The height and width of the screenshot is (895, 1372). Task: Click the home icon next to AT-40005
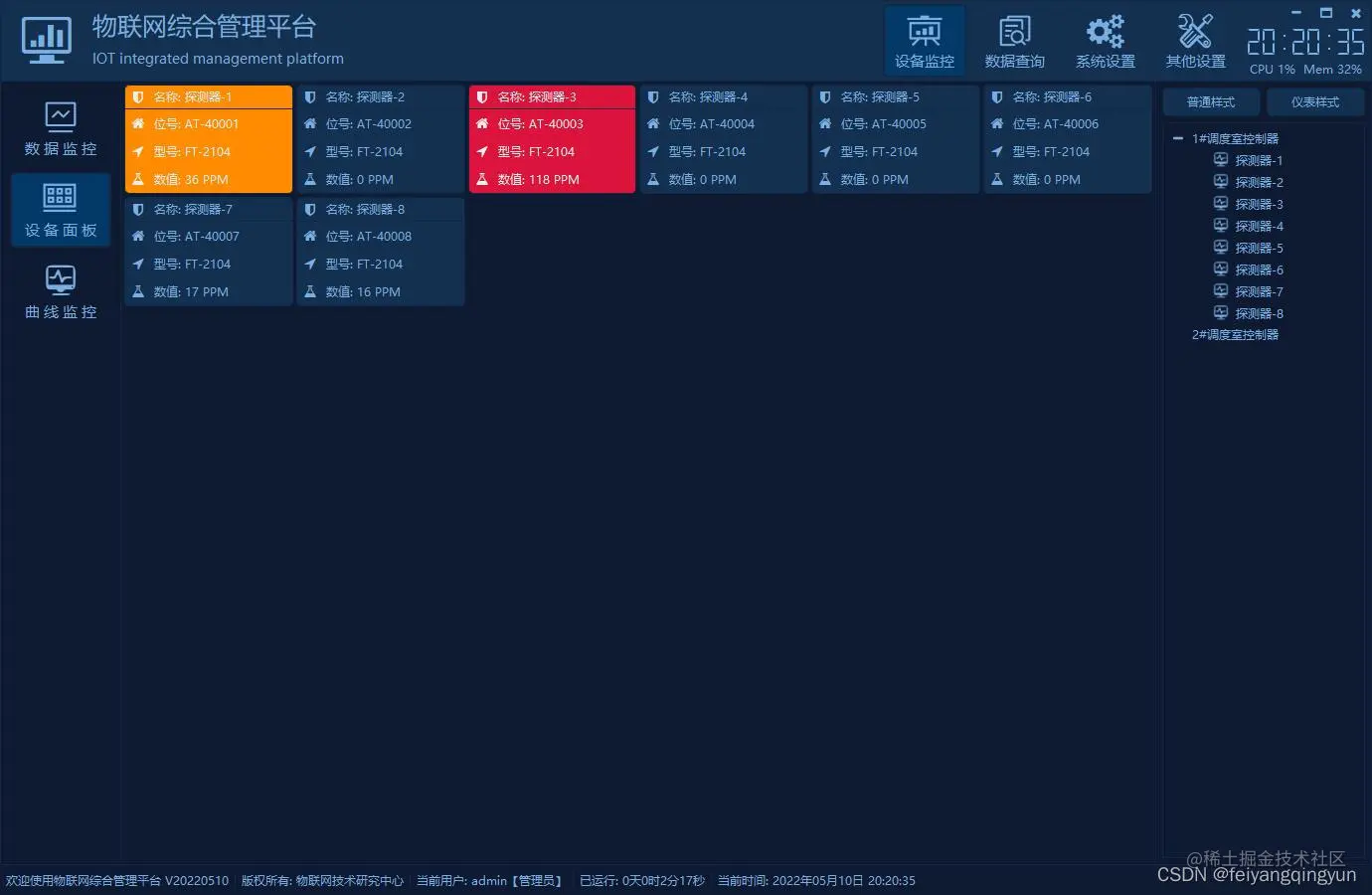825,124
